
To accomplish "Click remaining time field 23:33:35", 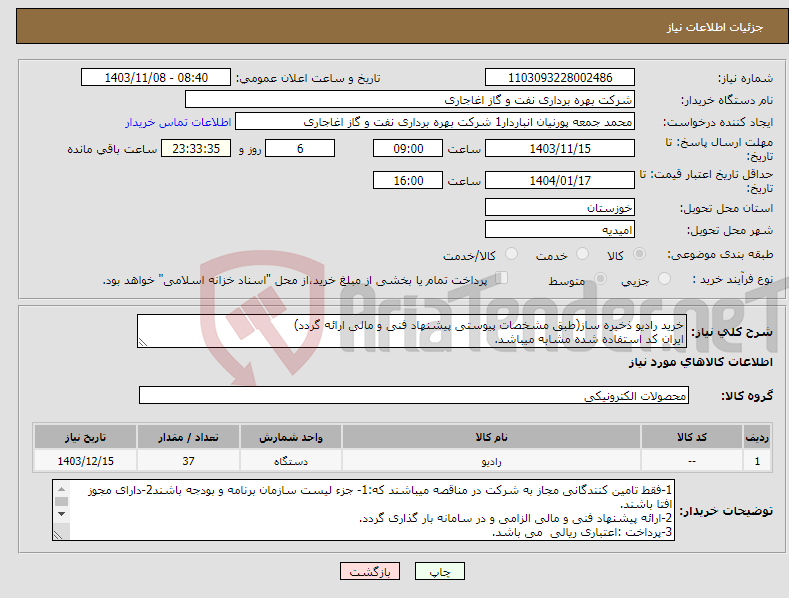I will pyautogui.click(x=196, y=148).
